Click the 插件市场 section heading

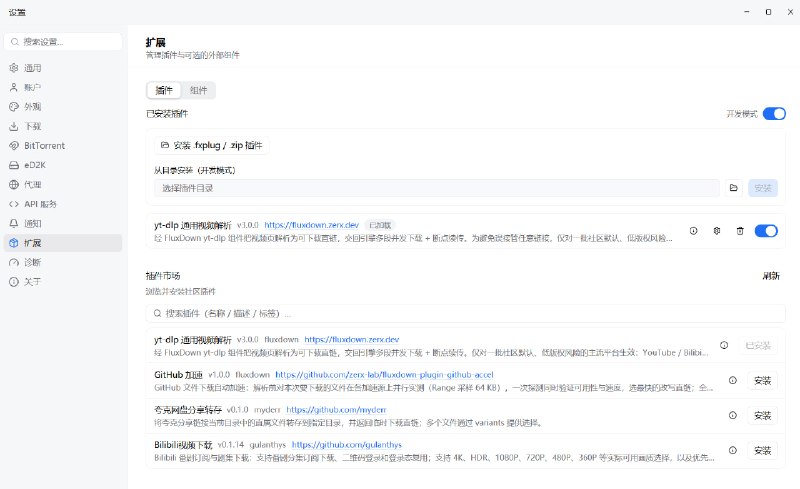[163, 276]
